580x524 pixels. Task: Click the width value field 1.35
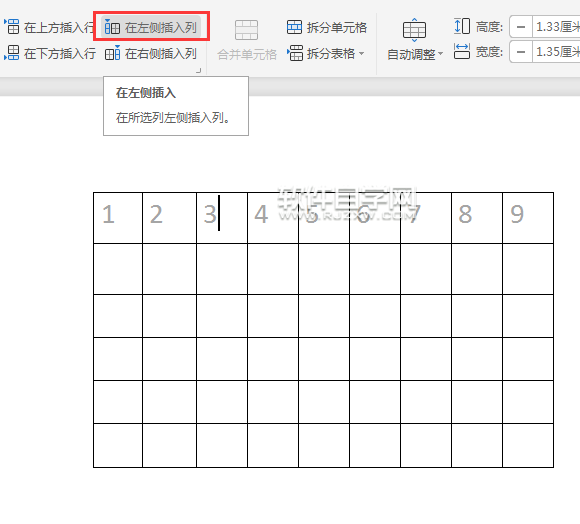(556, 52)
